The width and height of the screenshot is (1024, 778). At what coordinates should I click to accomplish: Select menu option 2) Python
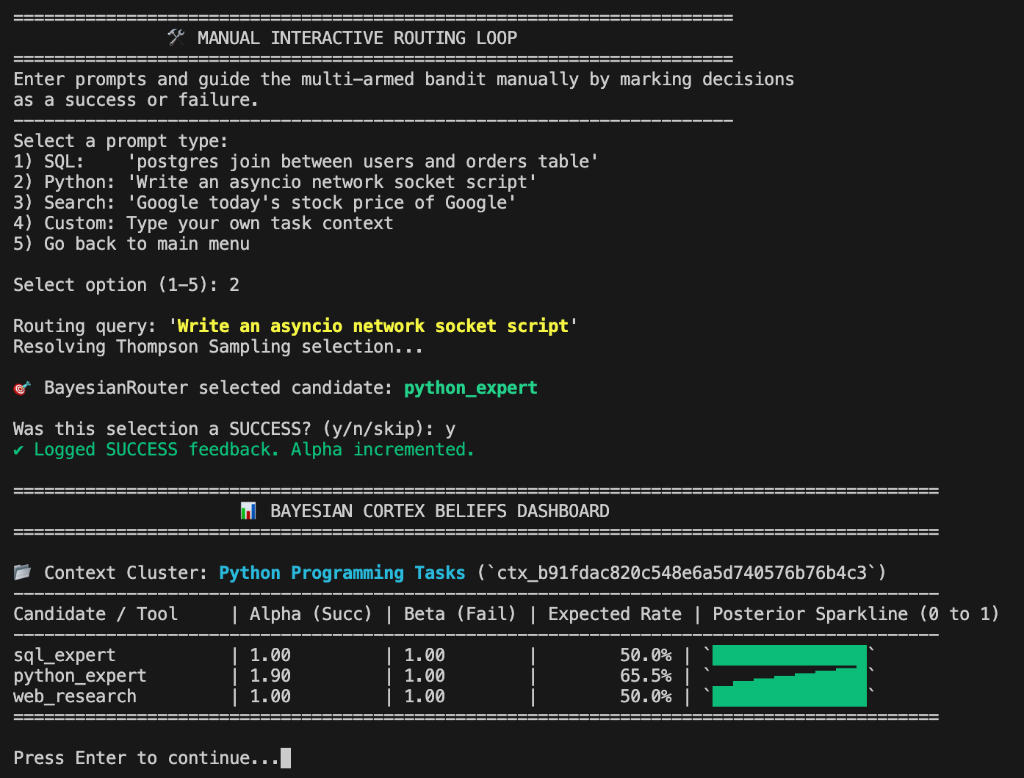[x=275, y=182]
